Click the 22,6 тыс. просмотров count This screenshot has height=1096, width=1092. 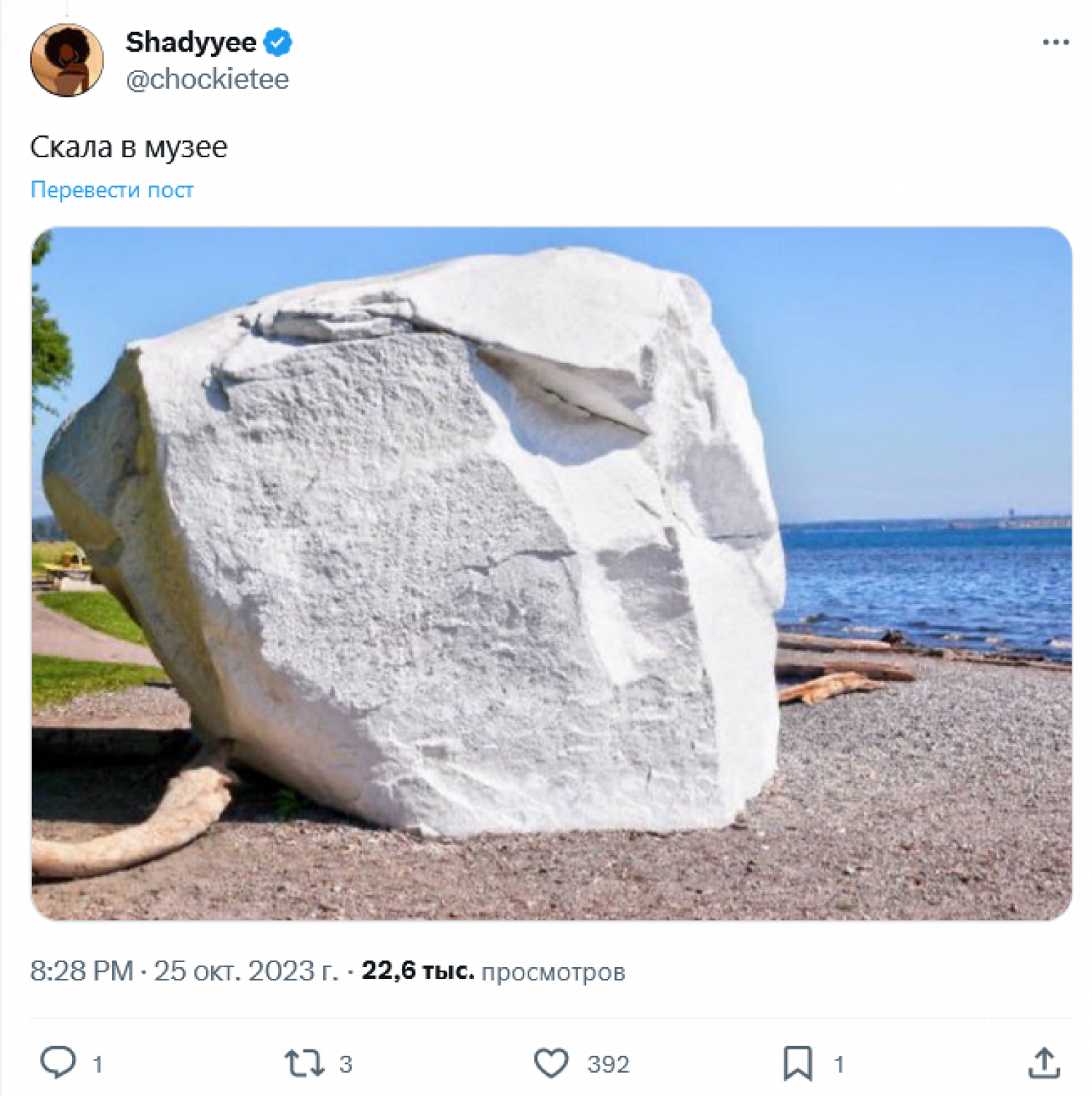coord(494,971)
